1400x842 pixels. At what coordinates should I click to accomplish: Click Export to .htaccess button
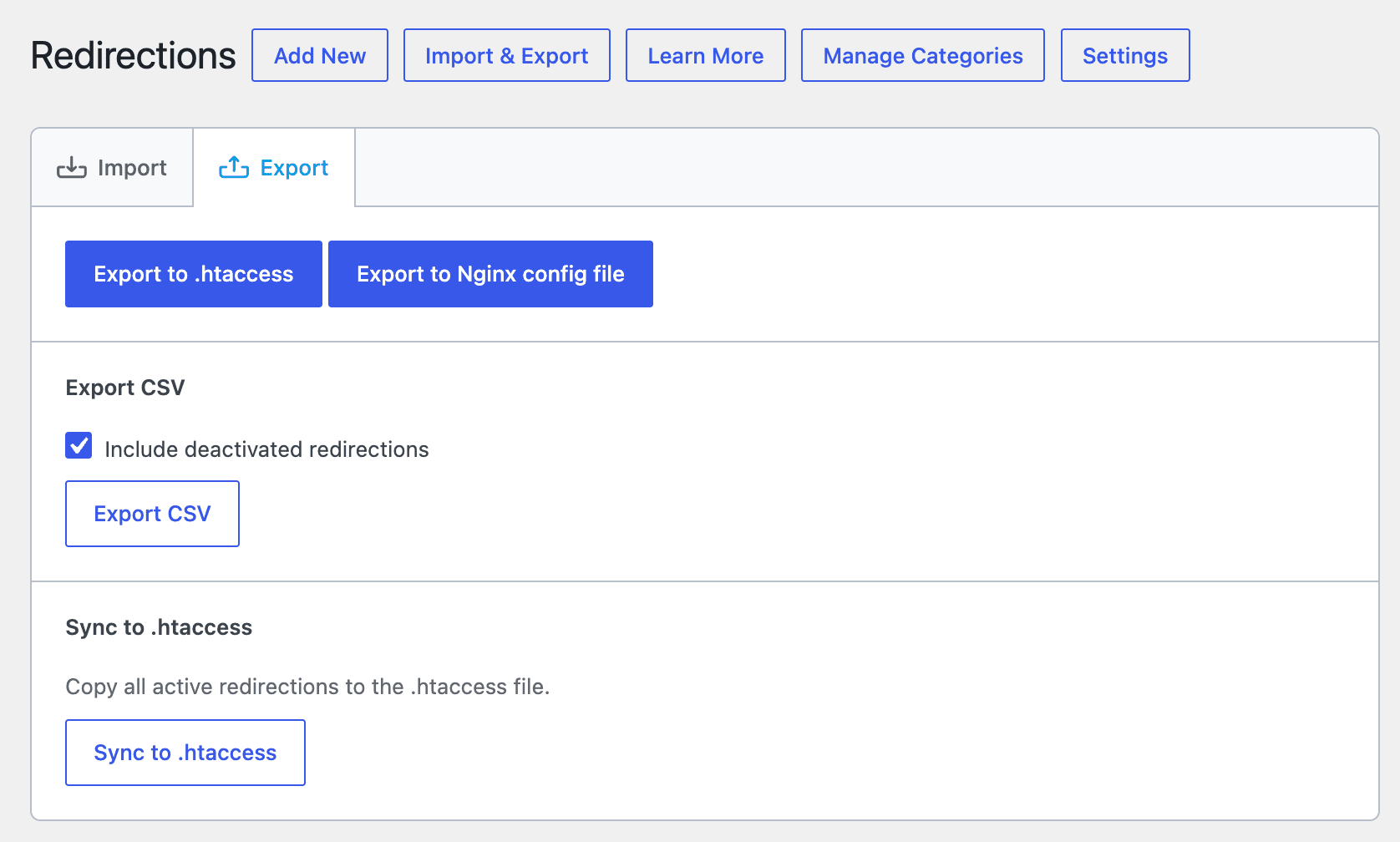click(x=194, y=274)
